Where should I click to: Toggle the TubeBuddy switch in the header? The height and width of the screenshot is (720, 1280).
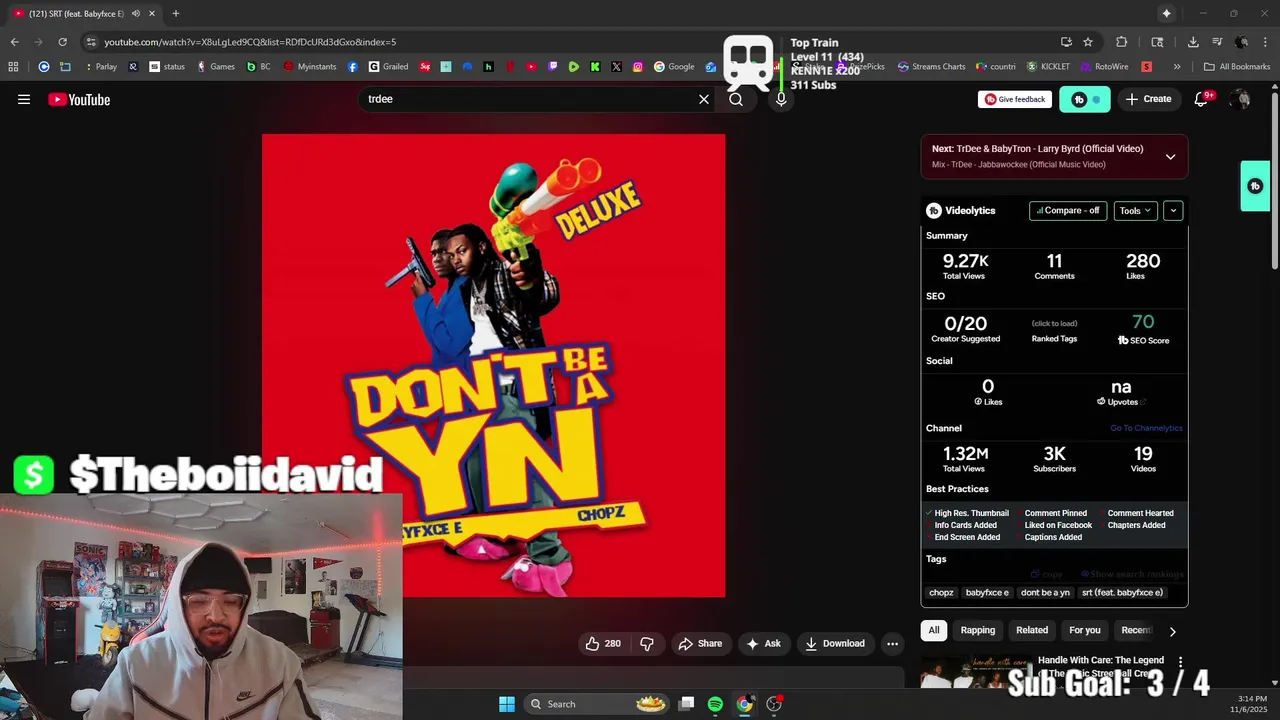click(1085, 99)
